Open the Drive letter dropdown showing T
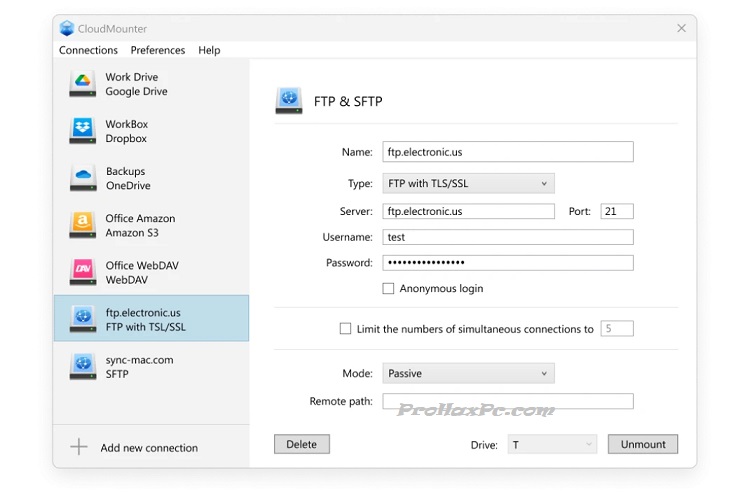 (x=552, y=444)
